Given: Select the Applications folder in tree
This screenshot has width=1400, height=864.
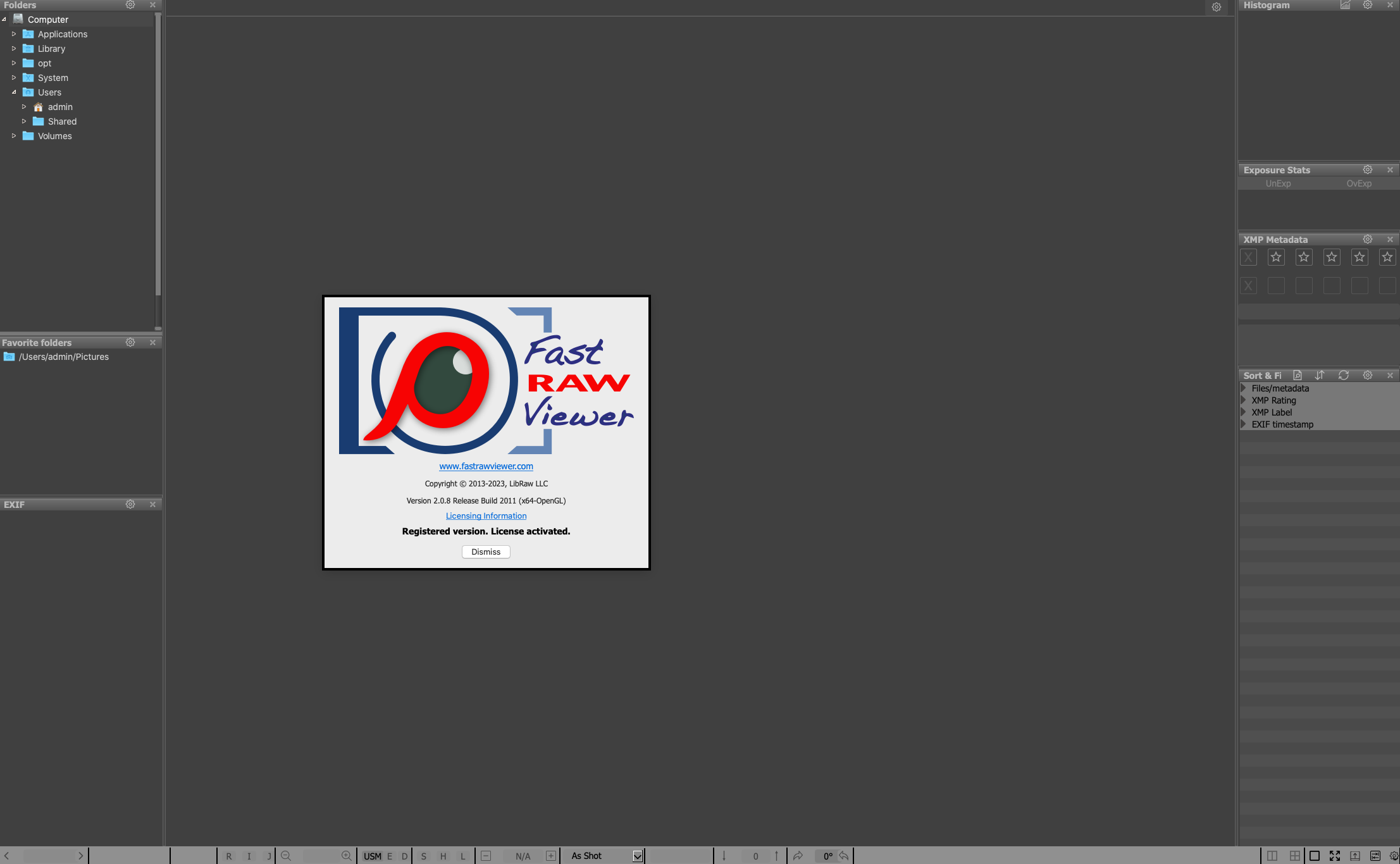Looking at the screenshot, I should pos(62,34).
